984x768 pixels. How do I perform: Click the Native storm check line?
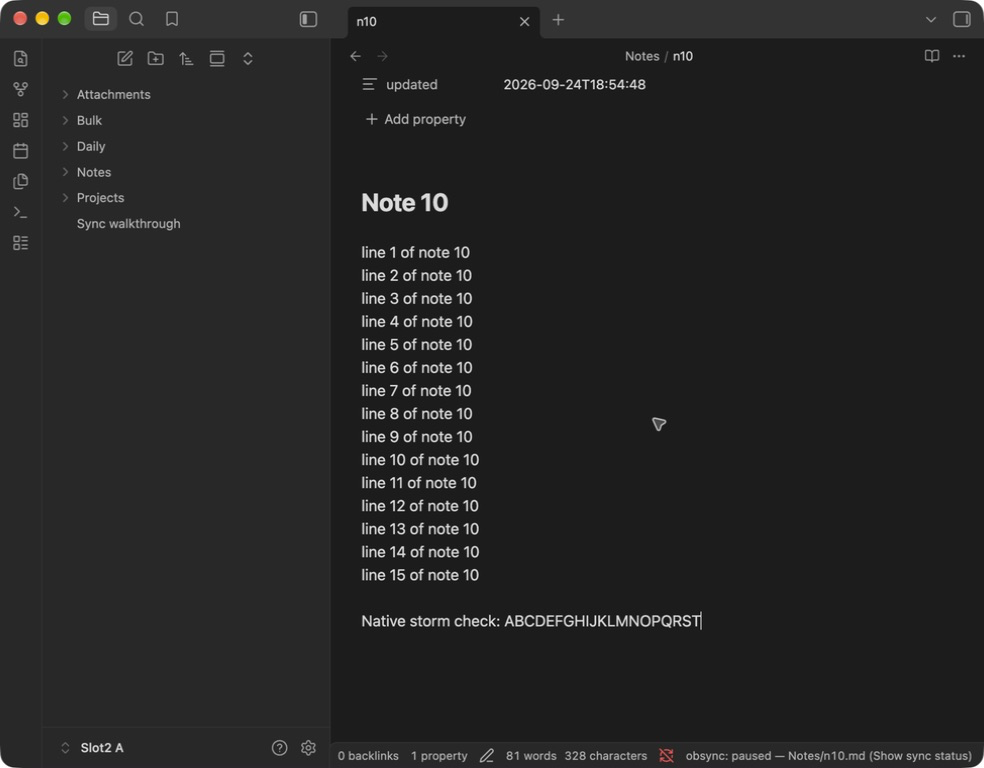pos(531,621)
